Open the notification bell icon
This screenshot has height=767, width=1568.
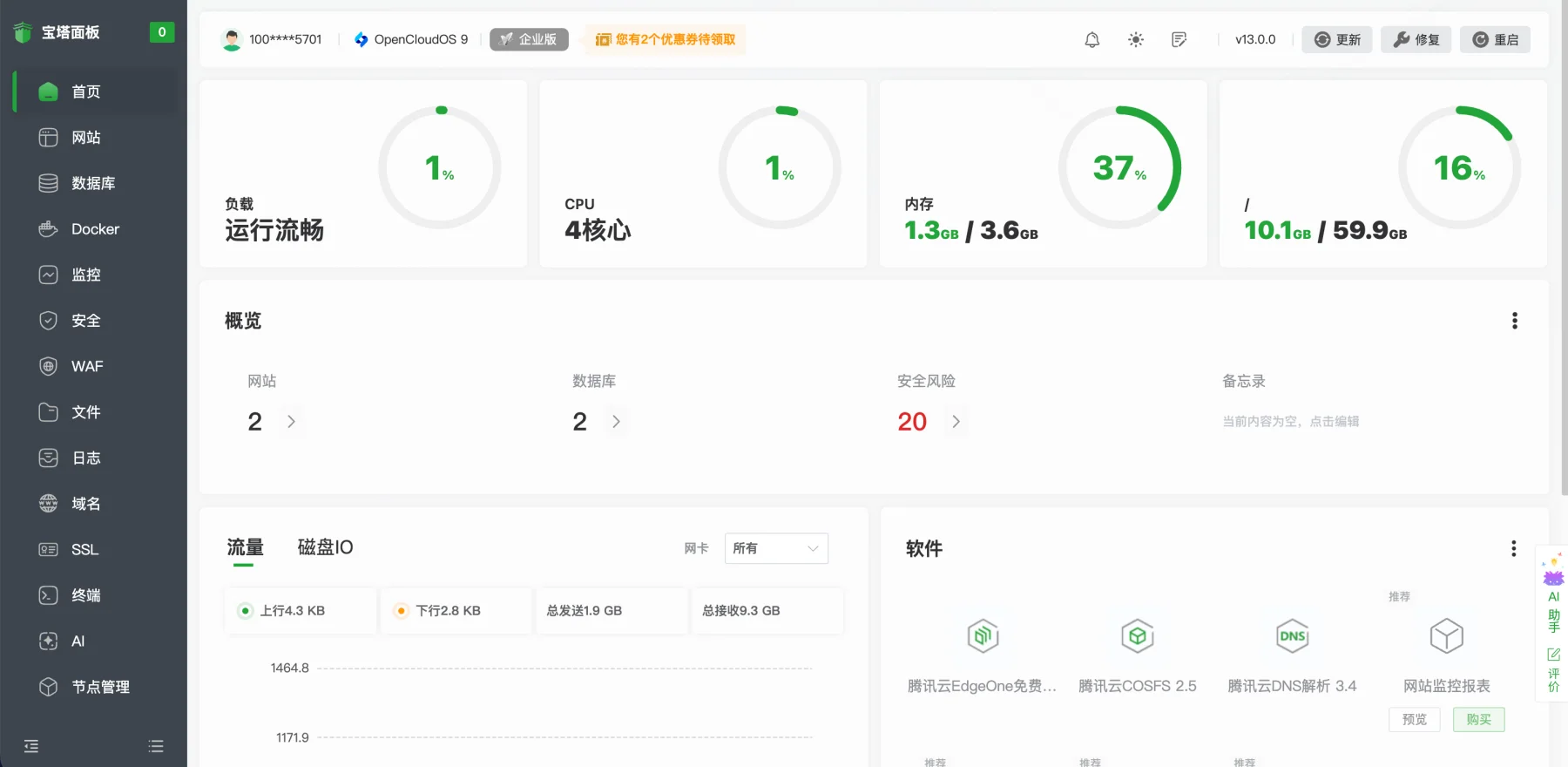click(x=1092, y=39)
